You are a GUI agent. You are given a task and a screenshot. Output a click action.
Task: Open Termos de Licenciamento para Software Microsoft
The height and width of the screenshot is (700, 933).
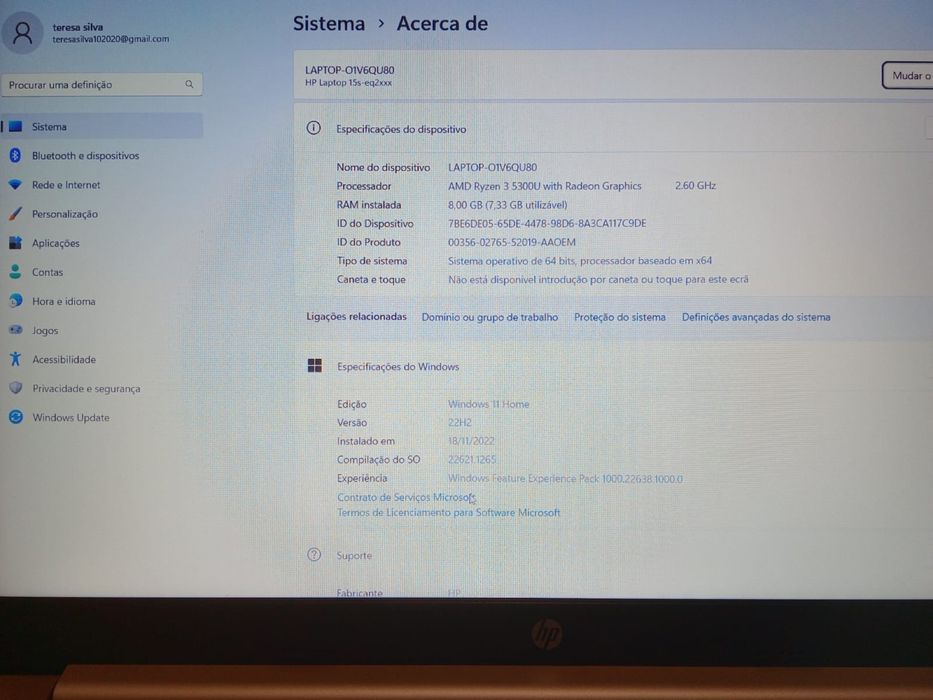tap(448, 512)
